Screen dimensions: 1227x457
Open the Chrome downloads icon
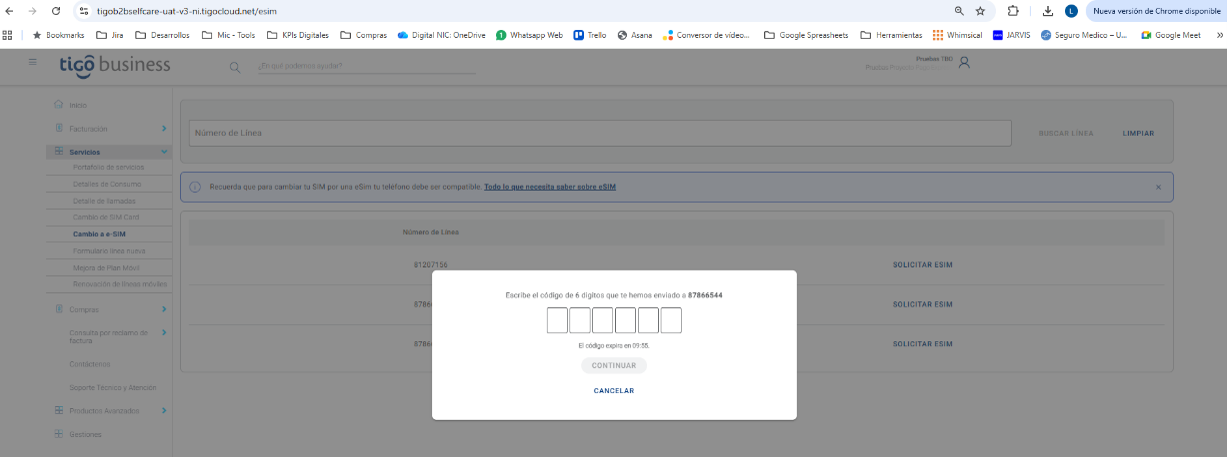pos(1047,11)
